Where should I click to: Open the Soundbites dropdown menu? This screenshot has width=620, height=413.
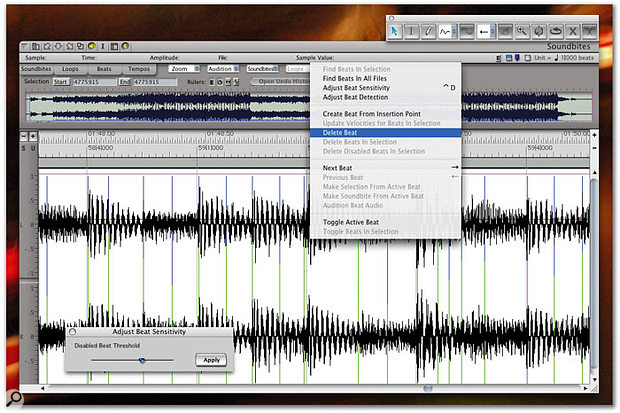(x=263, y=69)
